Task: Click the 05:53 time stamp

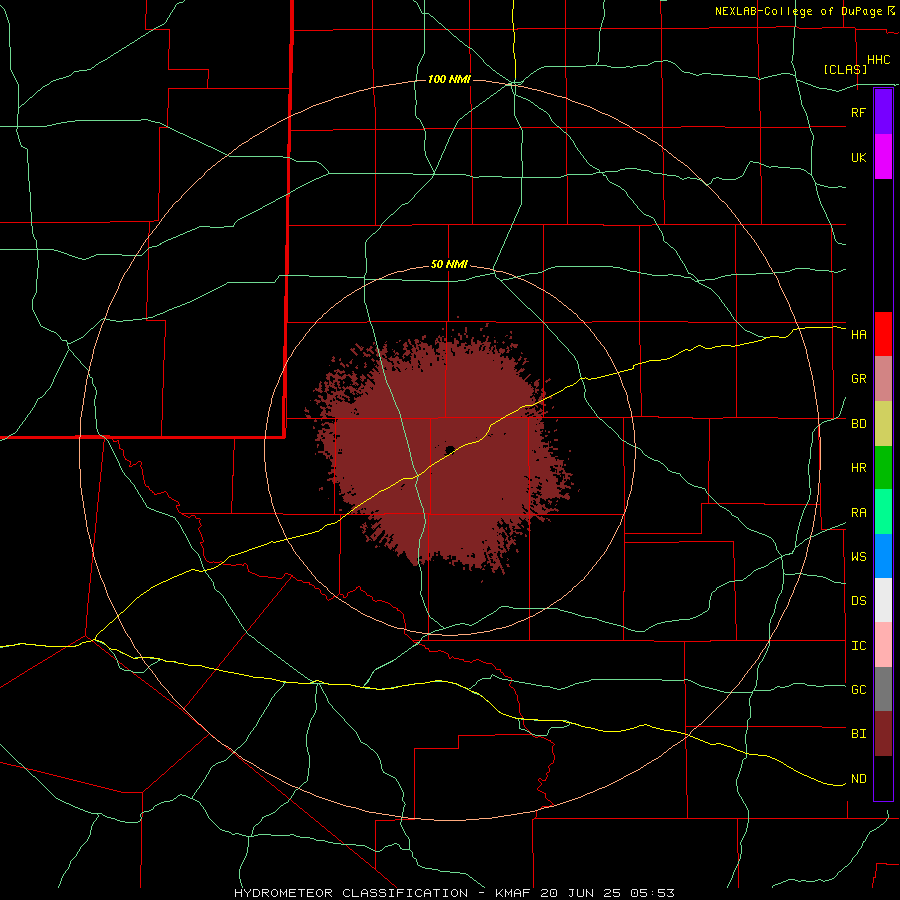Action: (651, 893)
